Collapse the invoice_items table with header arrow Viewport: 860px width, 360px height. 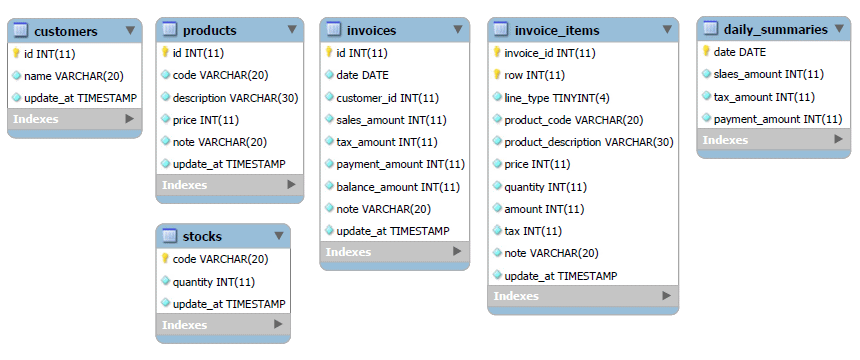tap(667, 29)
